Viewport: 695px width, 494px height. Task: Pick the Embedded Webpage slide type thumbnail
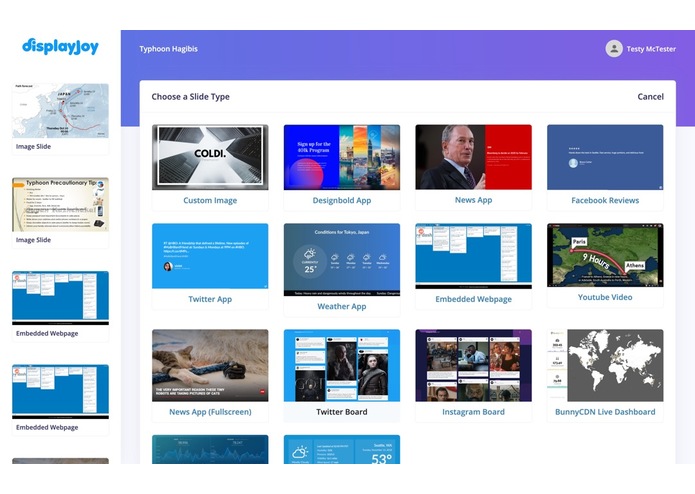pyautogui.click(x=473, y=256)
